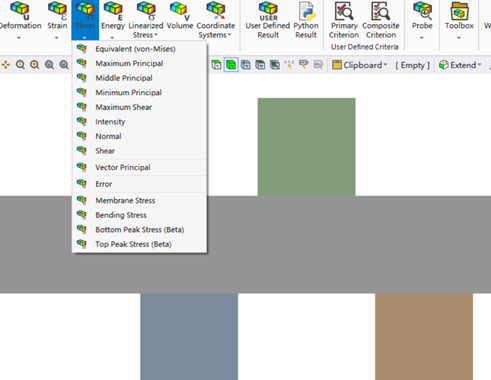This screenshot has width=491, height=380.
Task: Open the Probe dropdown arrow
Action: [422, 38]
